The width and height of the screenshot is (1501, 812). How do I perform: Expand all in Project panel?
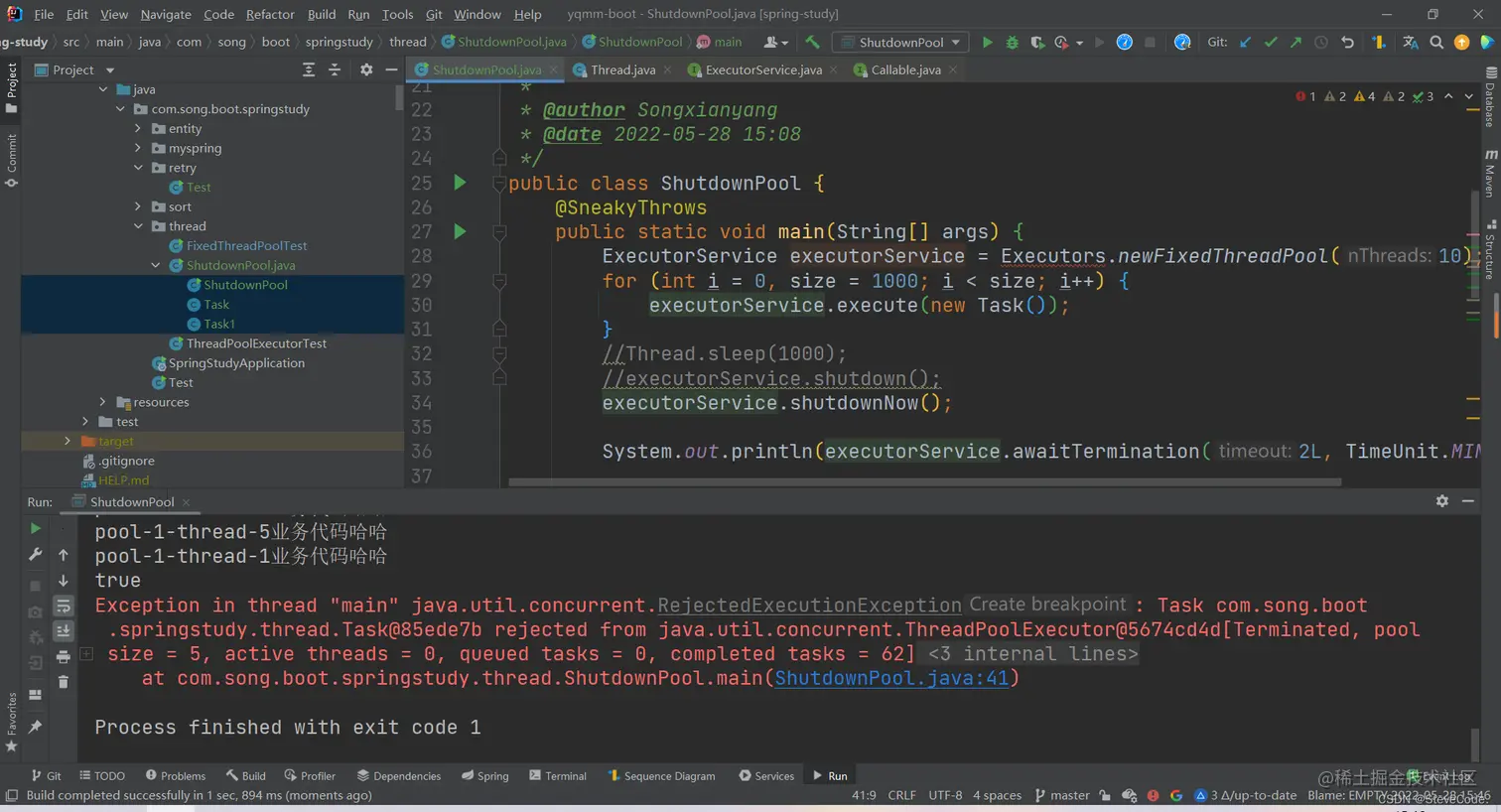tap(309, 69)
